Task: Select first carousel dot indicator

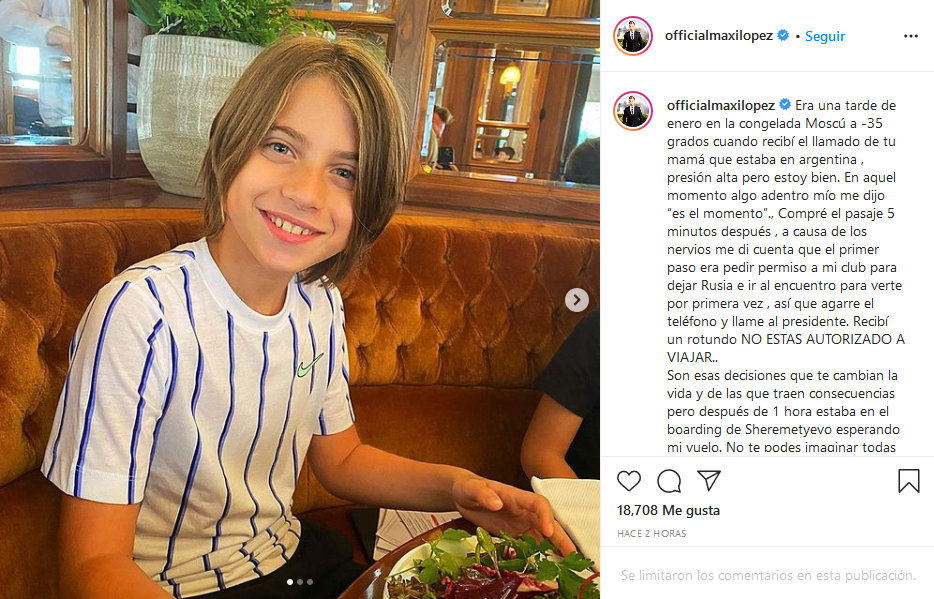Action: coord(290,582)
